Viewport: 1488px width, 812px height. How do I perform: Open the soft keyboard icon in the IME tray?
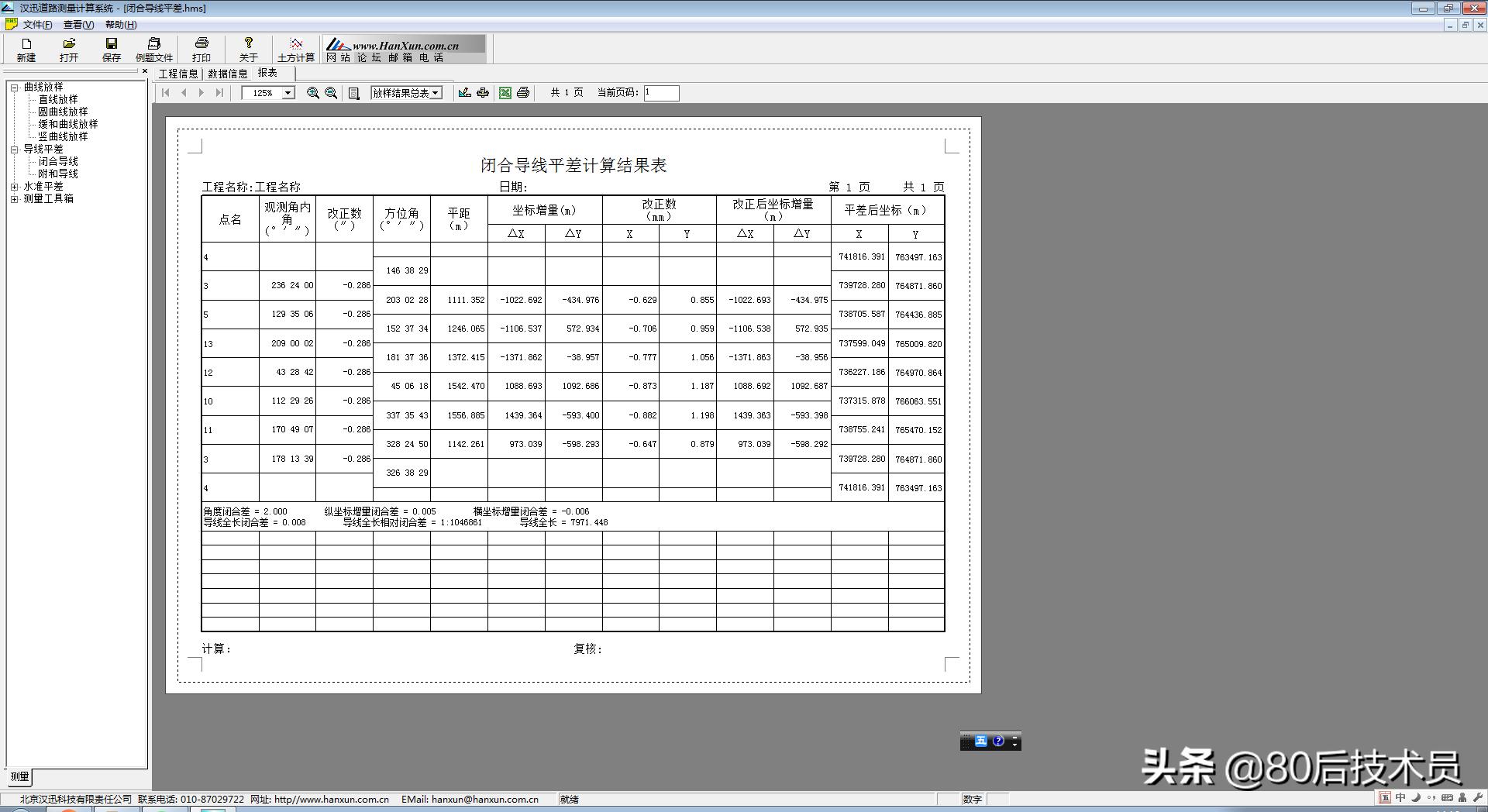coord(1447,798)
